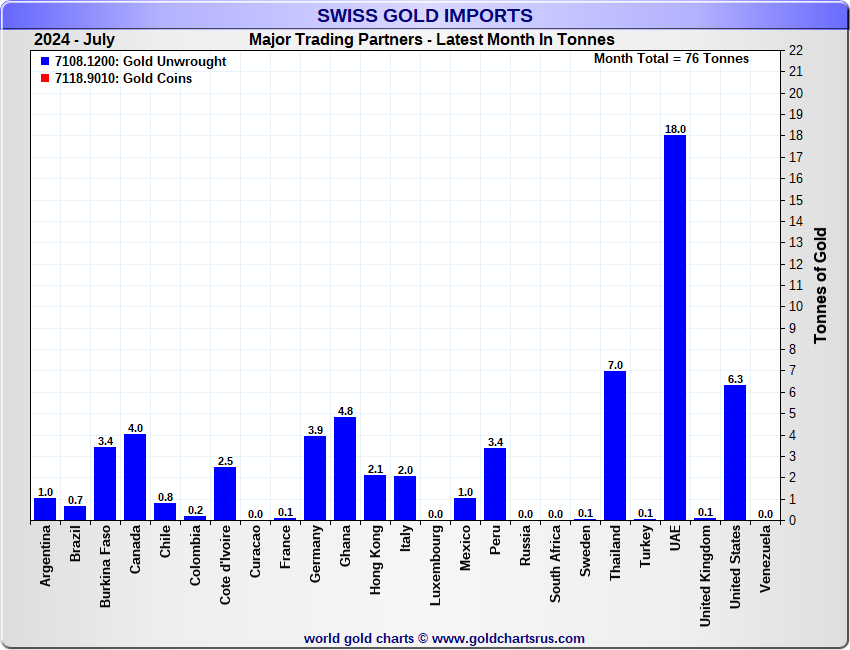The image size is (850, 650).
Task: Select the SWISS GOLD IMPORTS title
Action: 425,16
